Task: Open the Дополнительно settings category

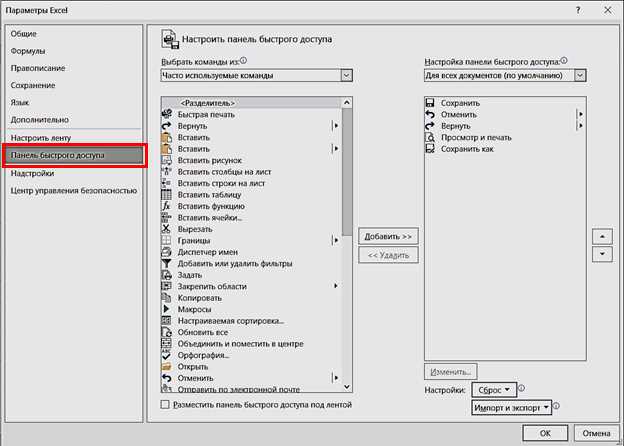Action: pyautogui.click(x=39, y=120)
